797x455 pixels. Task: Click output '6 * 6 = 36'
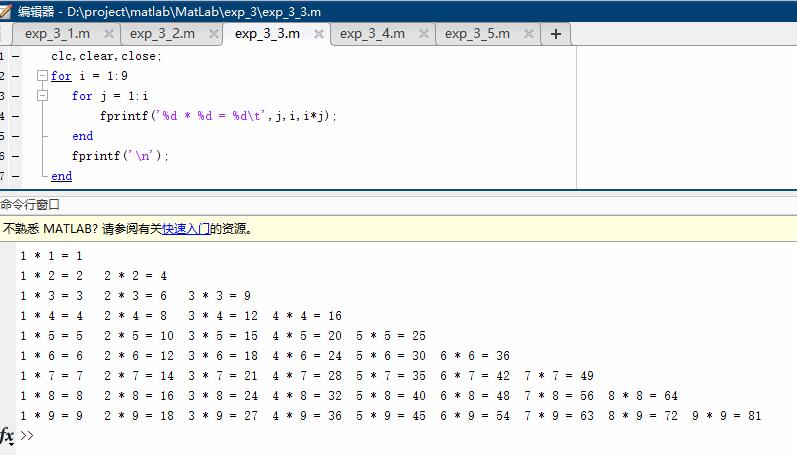tap(475, 356)
